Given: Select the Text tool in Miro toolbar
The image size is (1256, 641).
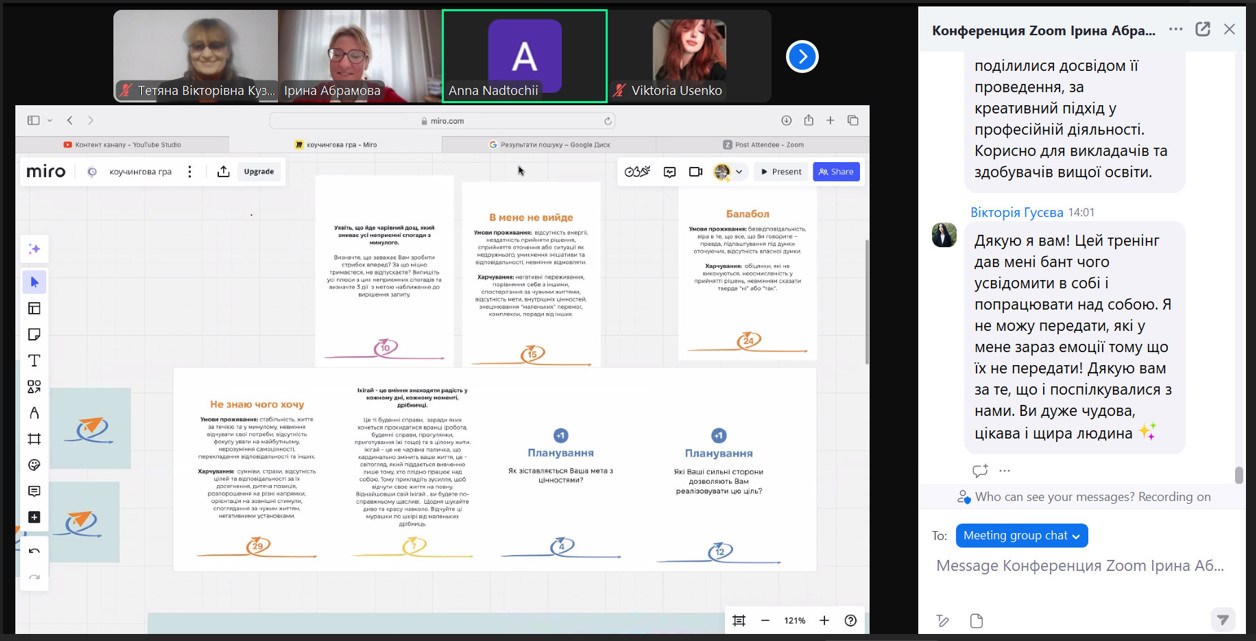Looking at the screenshot, I should (34, 360).
